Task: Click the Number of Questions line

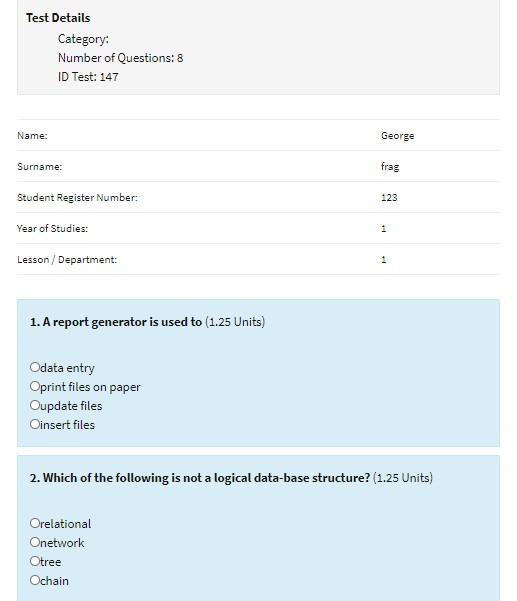Action: pyautogui.click(x=120, y=58)
